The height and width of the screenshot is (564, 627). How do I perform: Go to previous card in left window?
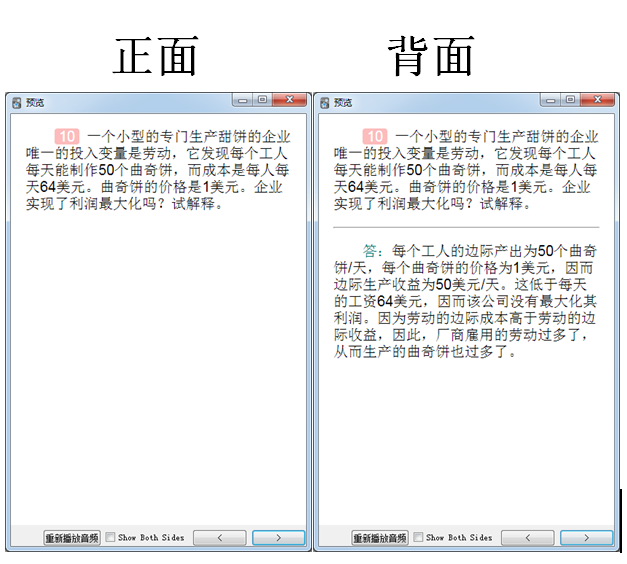point(220,538)
